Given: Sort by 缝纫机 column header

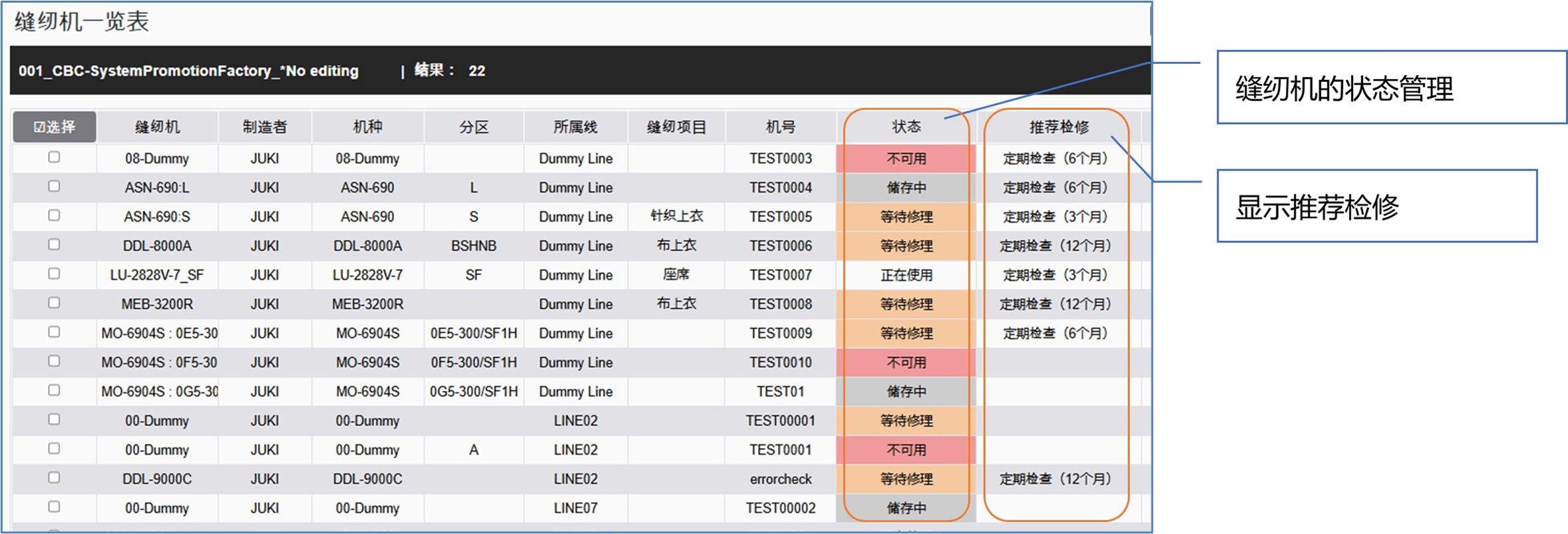Looking at the screenshot, I should pos(157,127).
